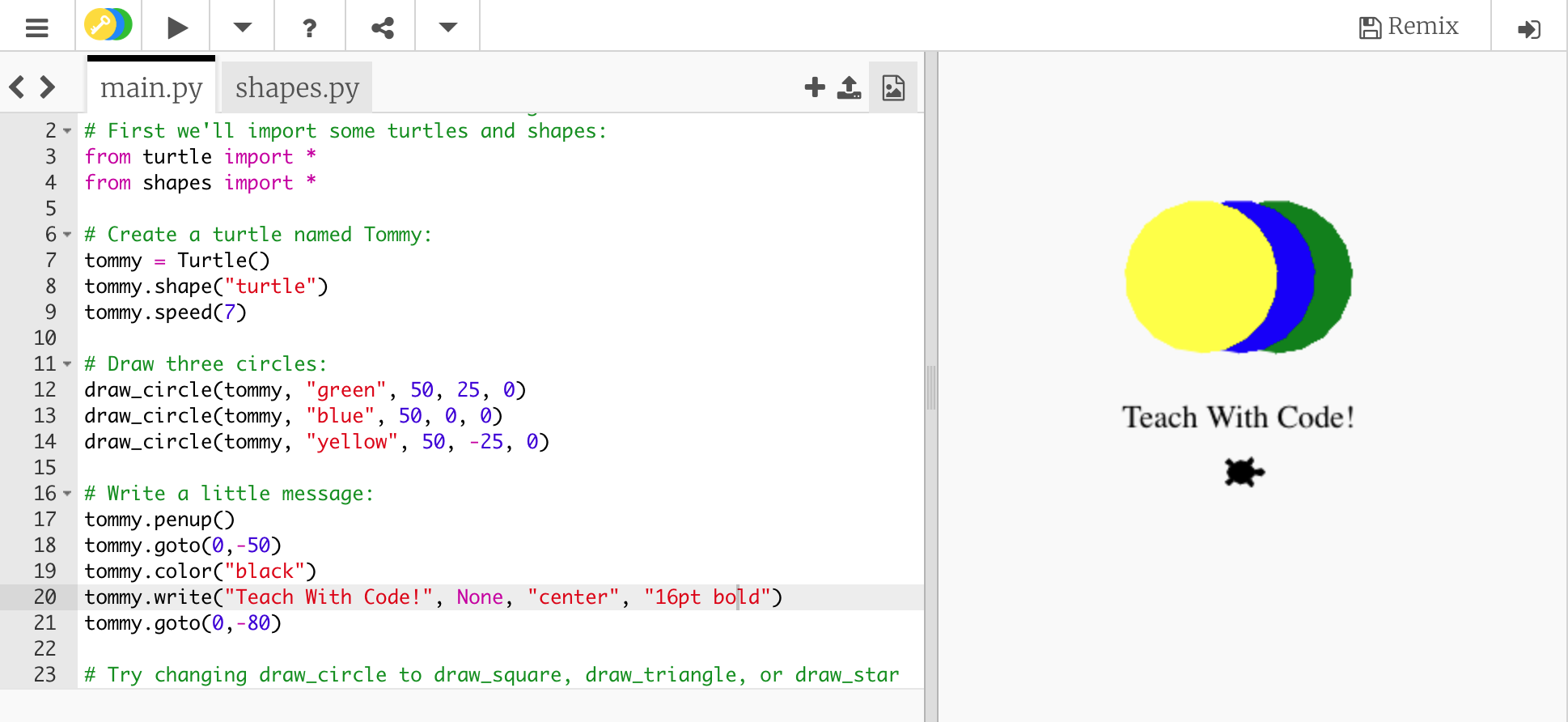1568x722 pixels.
Task: Open the hamburger main menu
Action: (x=37, y=28)
